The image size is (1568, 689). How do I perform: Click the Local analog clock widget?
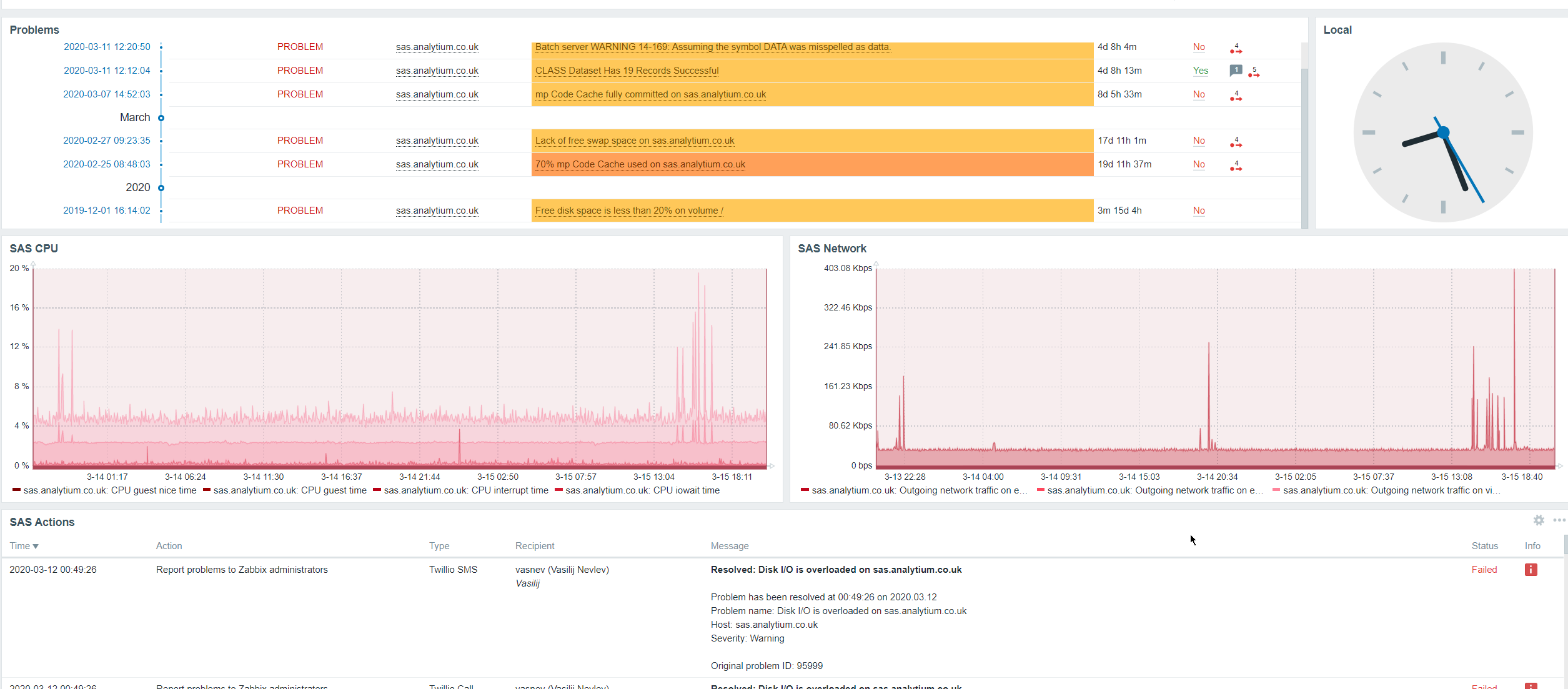click(x=1442, y=132)
